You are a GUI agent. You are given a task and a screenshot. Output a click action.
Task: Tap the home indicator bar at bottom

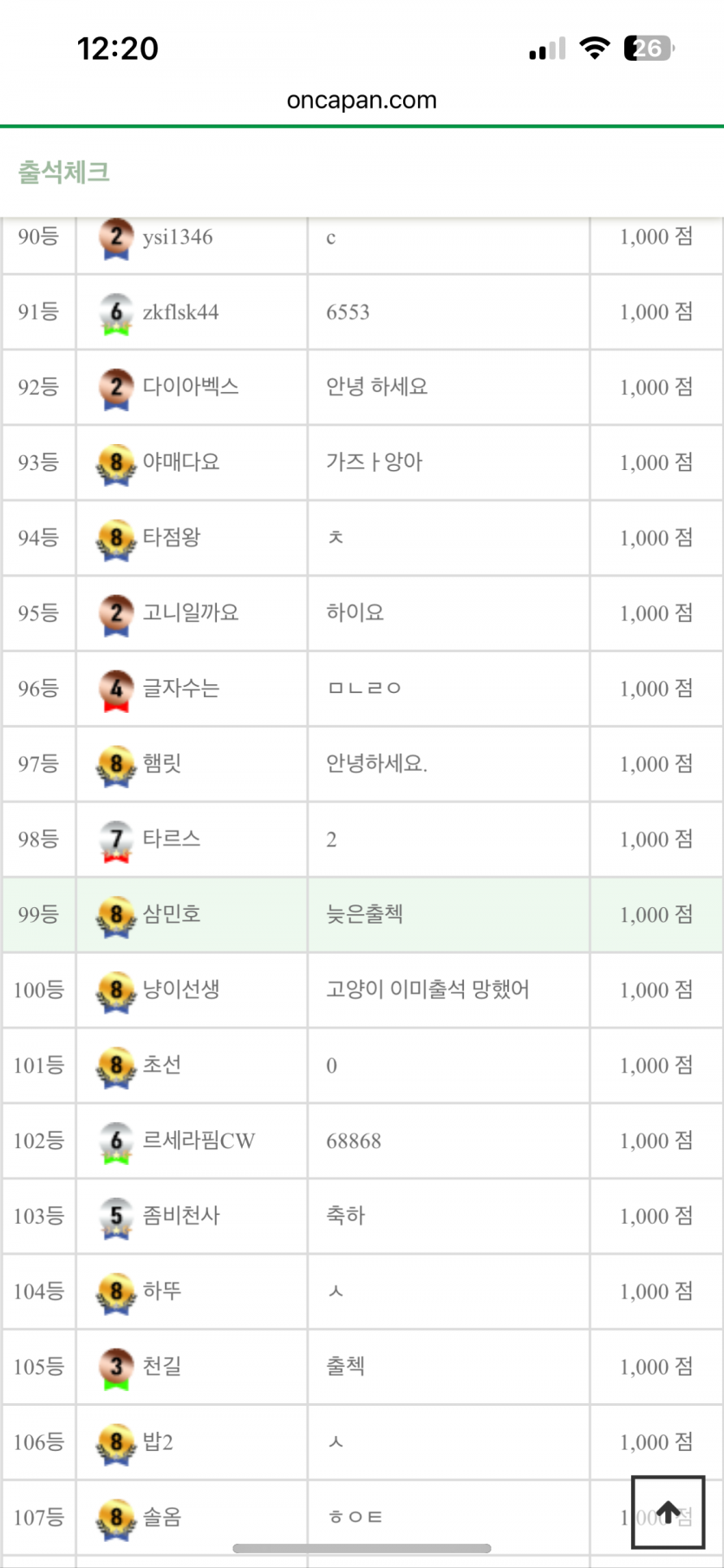point(362,1548)
